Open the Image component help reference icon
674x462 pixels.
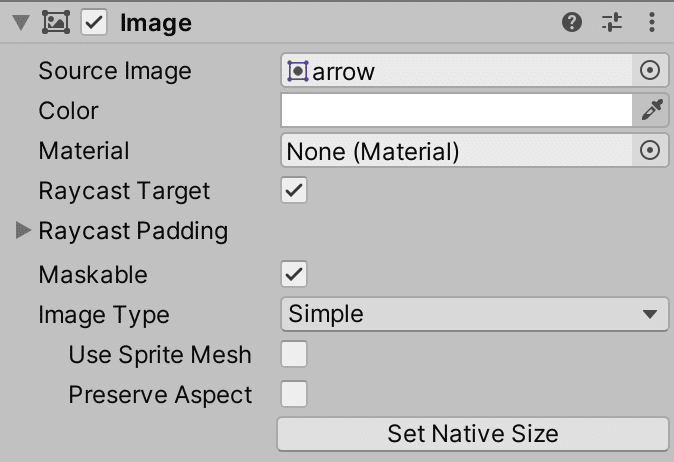(x=572, y=22)
